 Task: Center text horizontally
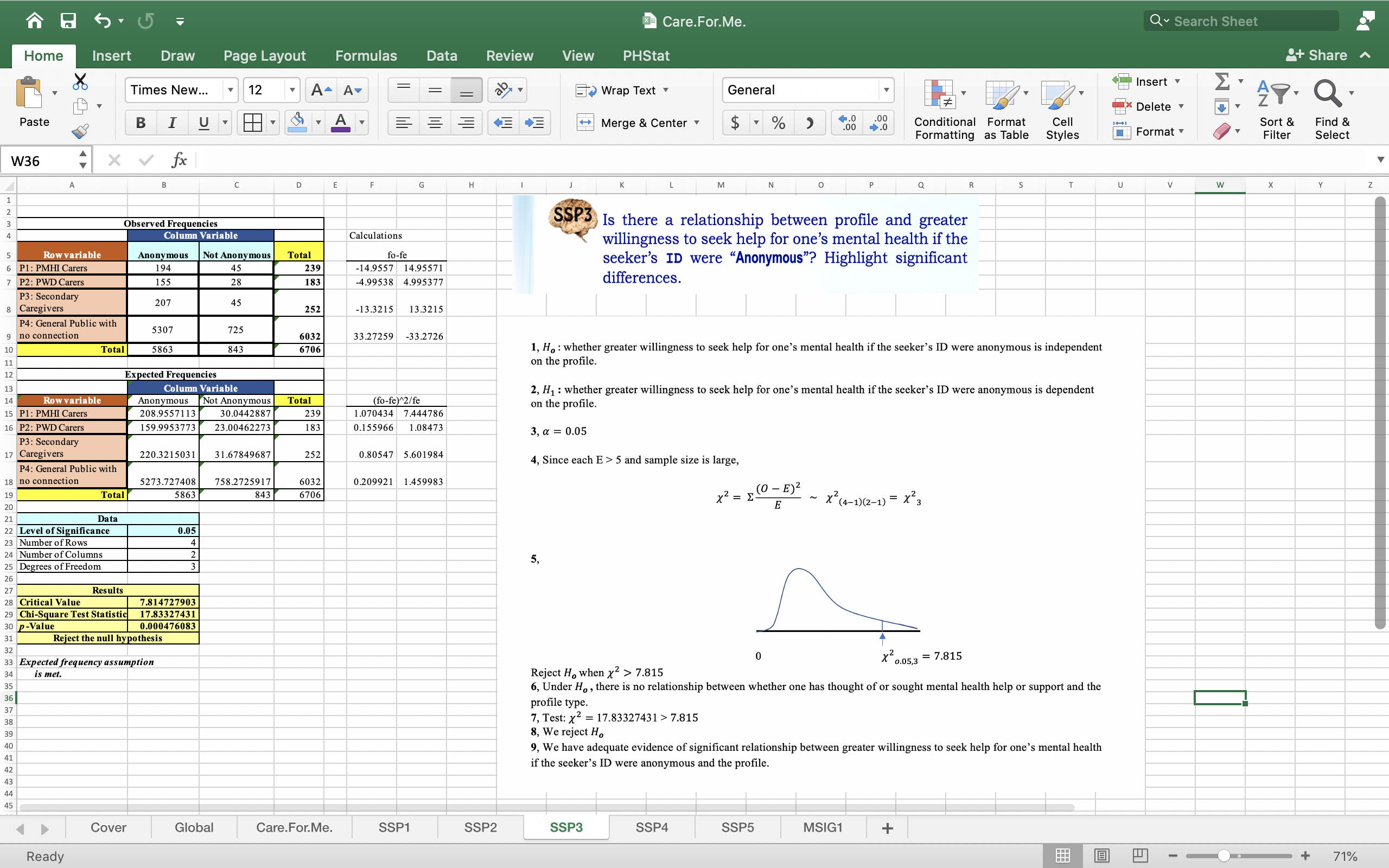pyautogui.click(x=435, y=122)
